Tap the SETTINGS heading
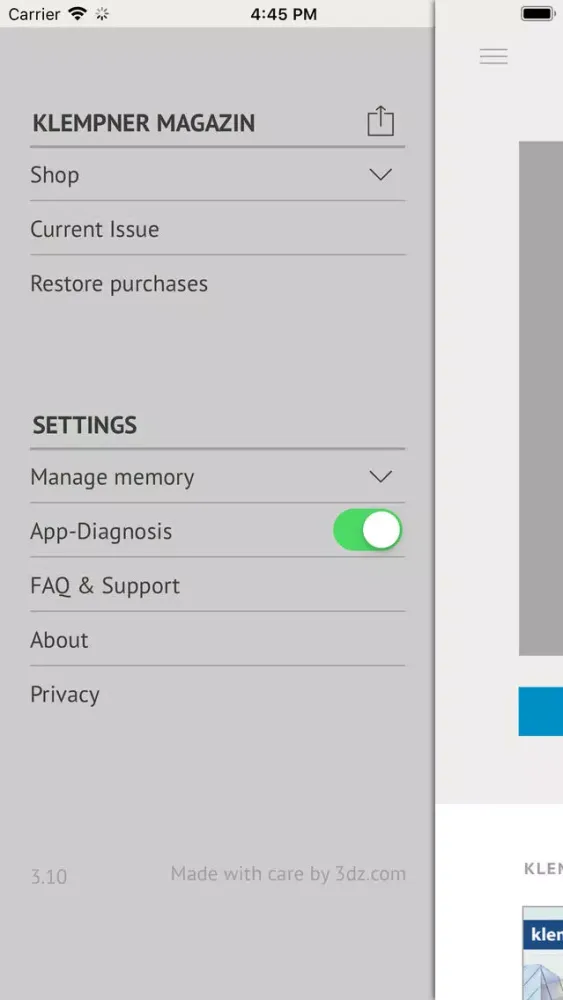 pos(84,425)
